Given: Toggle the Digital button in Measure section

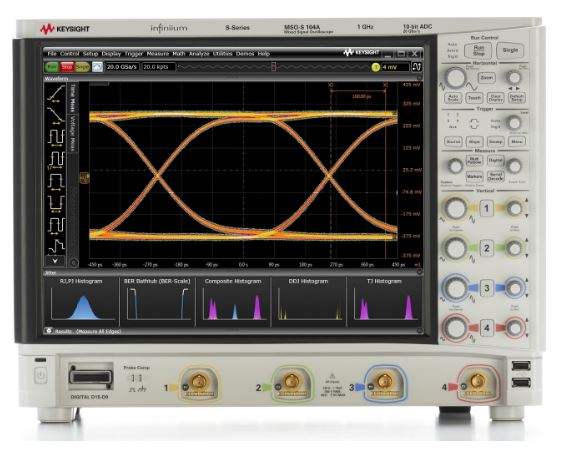Looking at the screenshot, I should (495, 160).
